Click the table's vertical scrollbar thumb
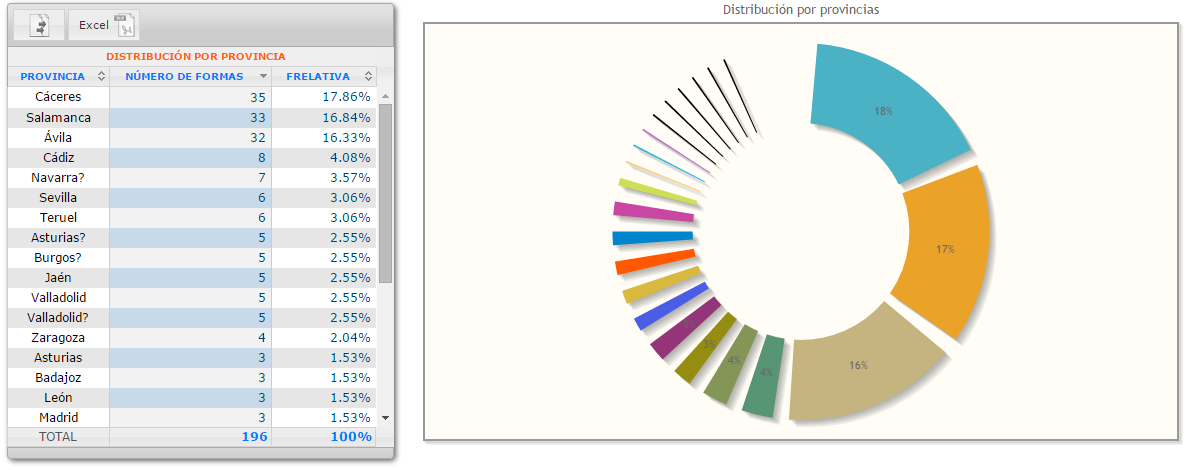The width and height of the screenshot is (1195, 470). (x=385, y=190)
